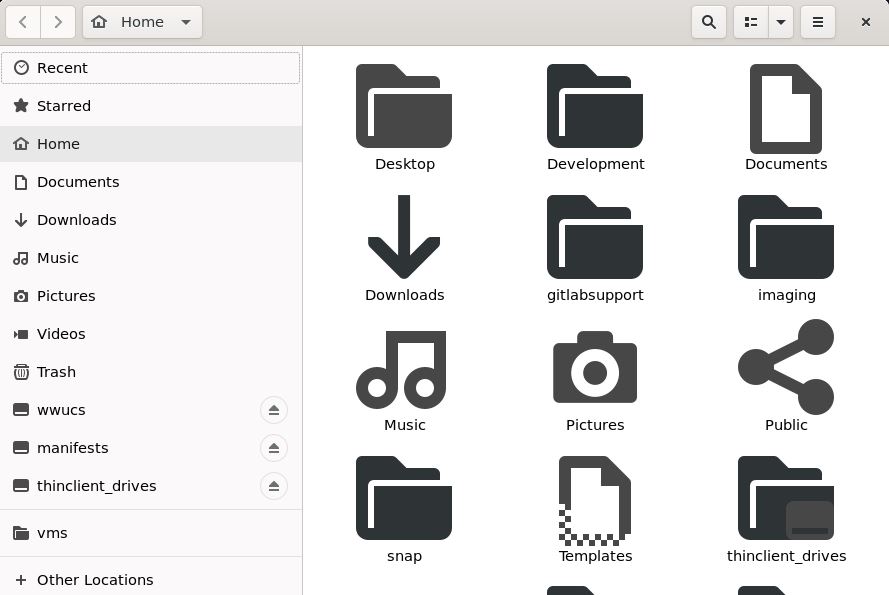Screen dimensions: 889x595
Task: Select the Pictures camera folder icon
Action: [x=595, y=367]
